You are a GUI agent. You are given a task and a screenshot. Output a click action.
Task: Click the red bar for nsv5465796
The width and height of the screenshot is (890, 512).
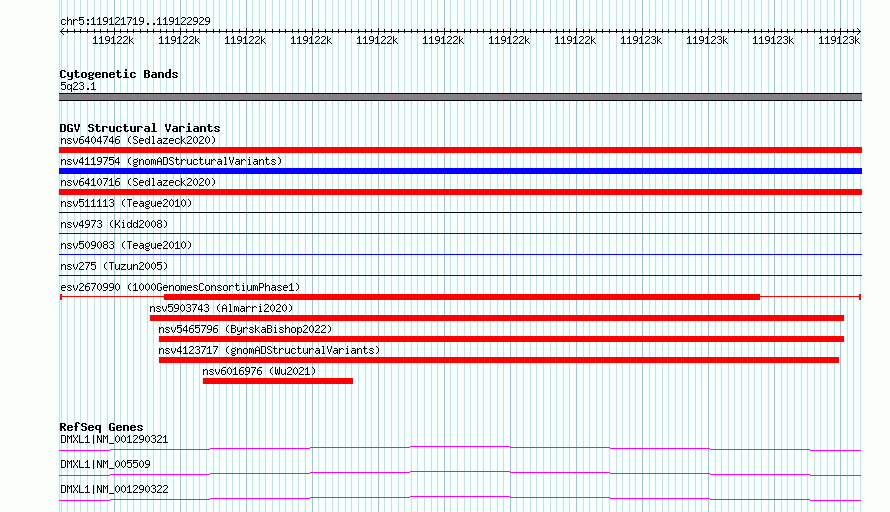click(x=501, y=339)
